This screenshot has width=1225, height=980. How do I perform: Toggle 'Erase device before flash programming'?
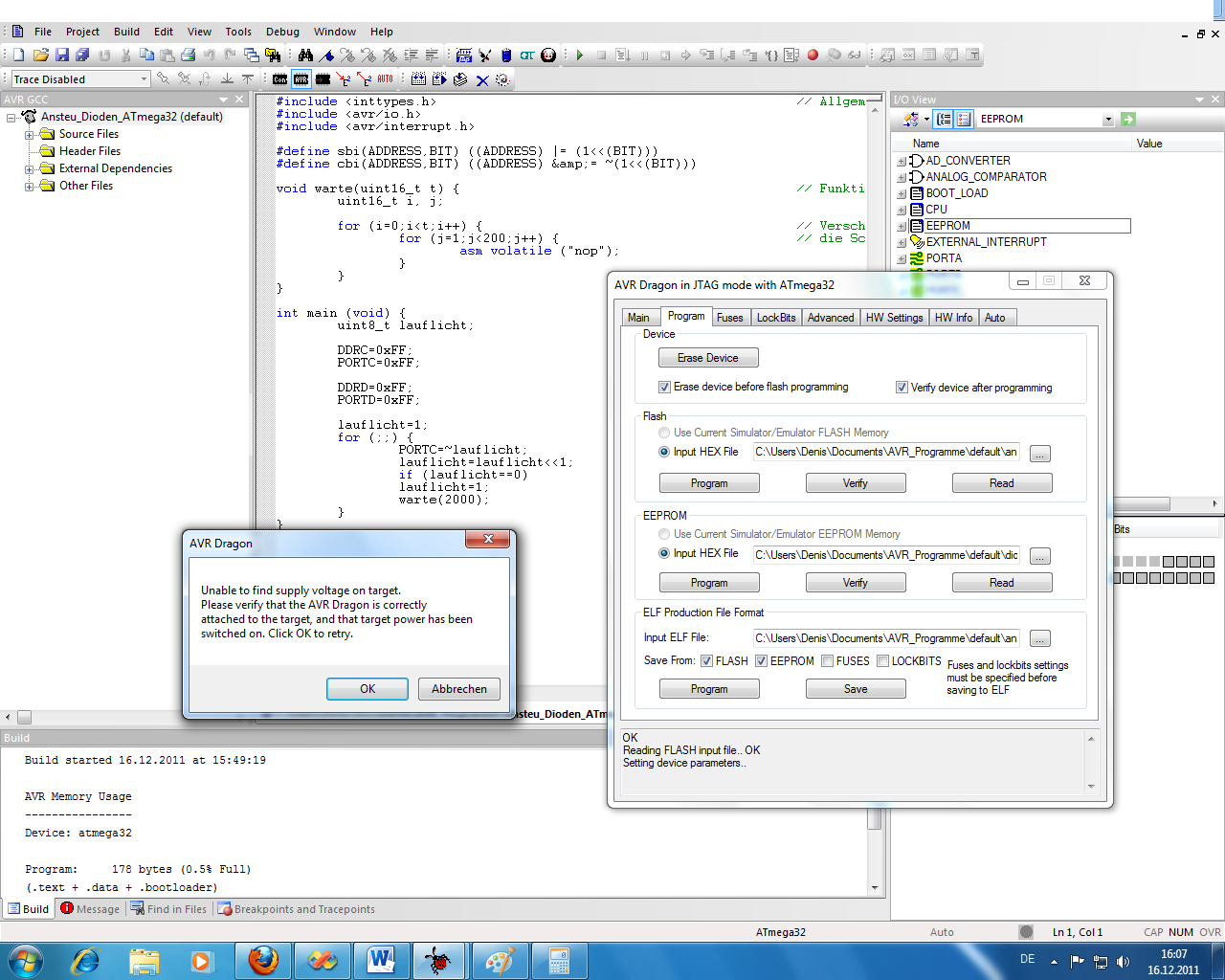pos(664,387)
